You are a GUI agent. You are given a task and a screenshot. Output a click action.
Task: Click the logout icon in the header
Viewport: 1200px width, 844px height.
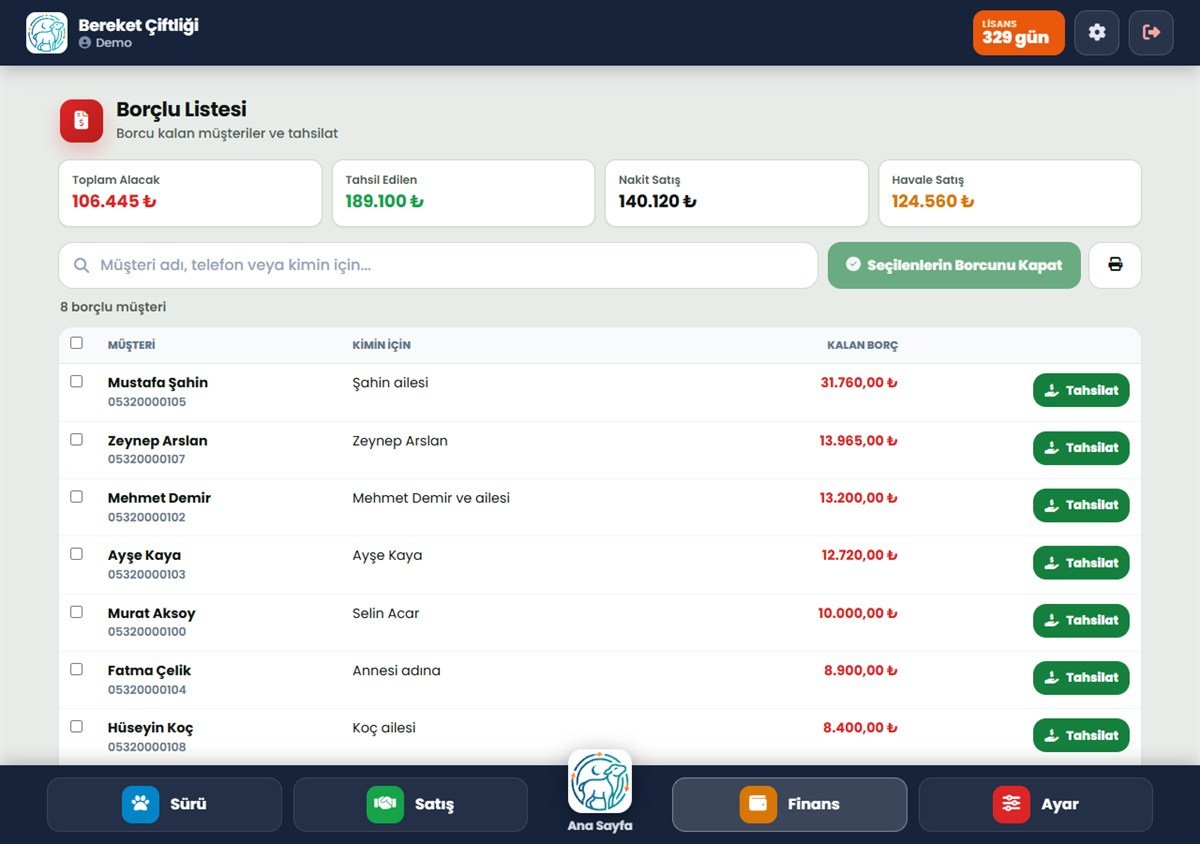(1151, 33)
